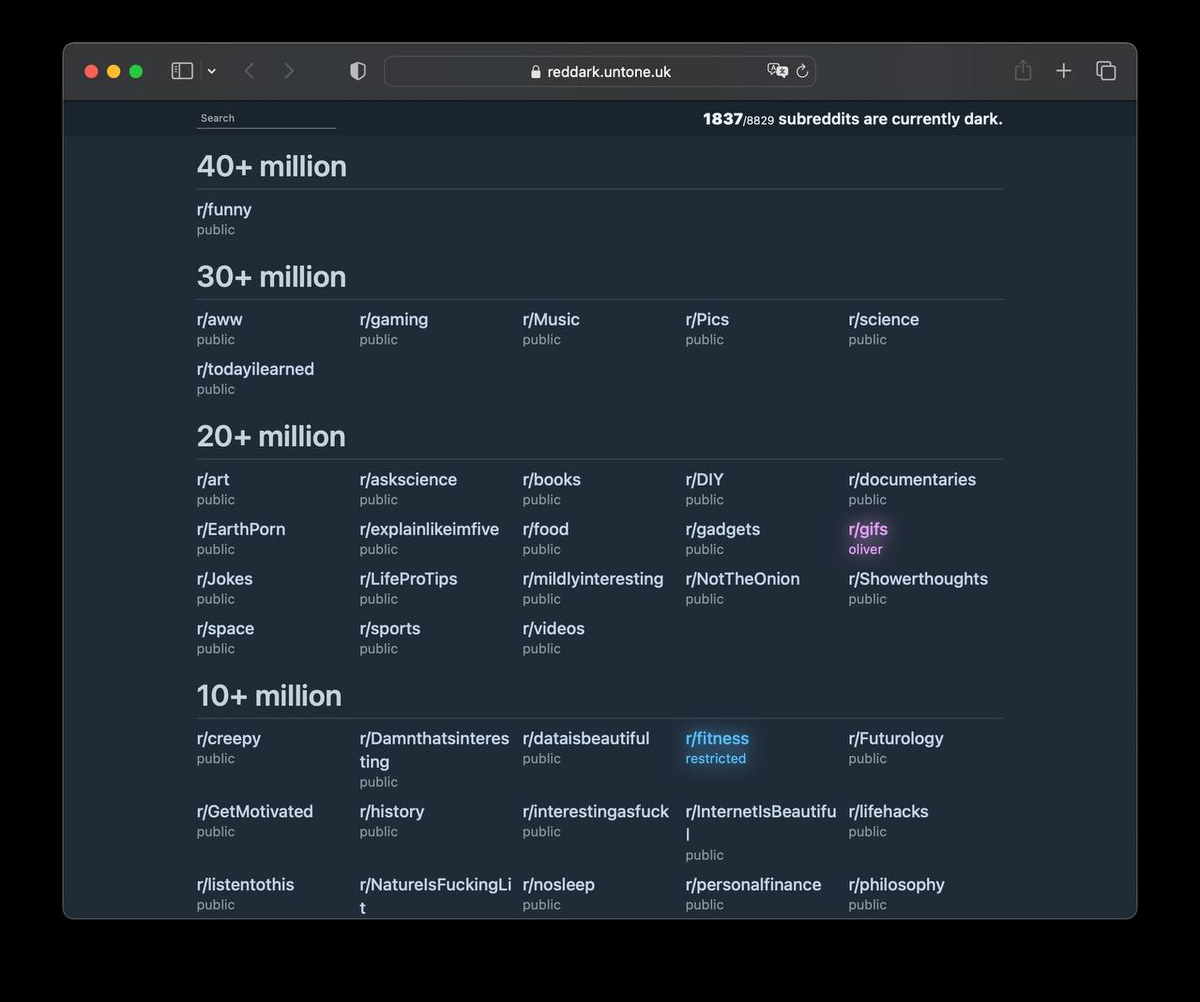Click the '40+ million' heading
The width and height of the screenshot is (1200, 1002).
(272, 166)
